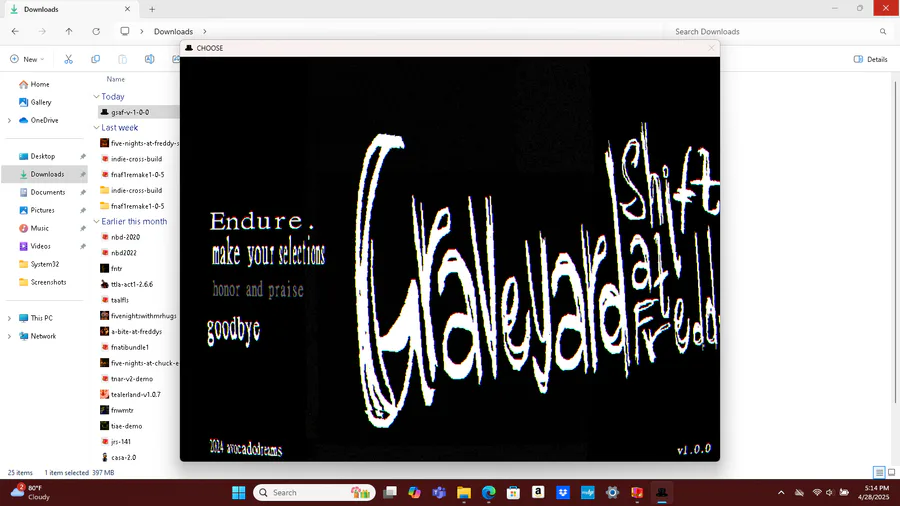Open Task View from the taskbar

tap(390, 492)
